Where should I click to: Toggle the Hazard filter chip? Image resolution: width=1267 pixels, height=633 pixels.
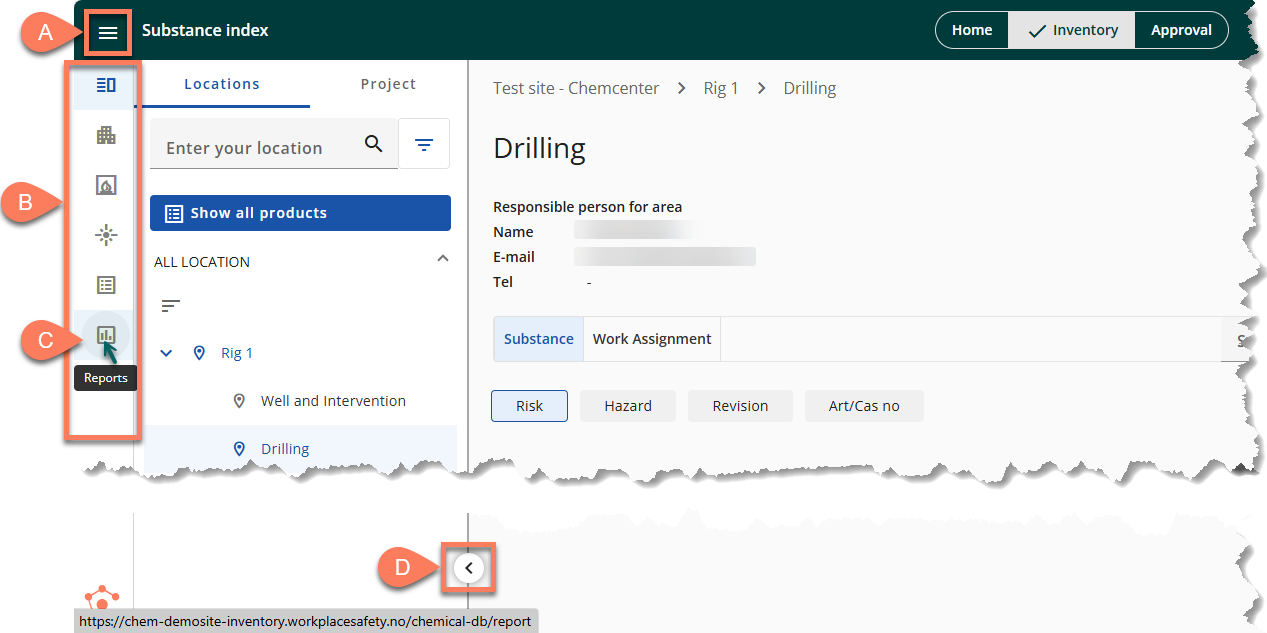tap(628, 406)
